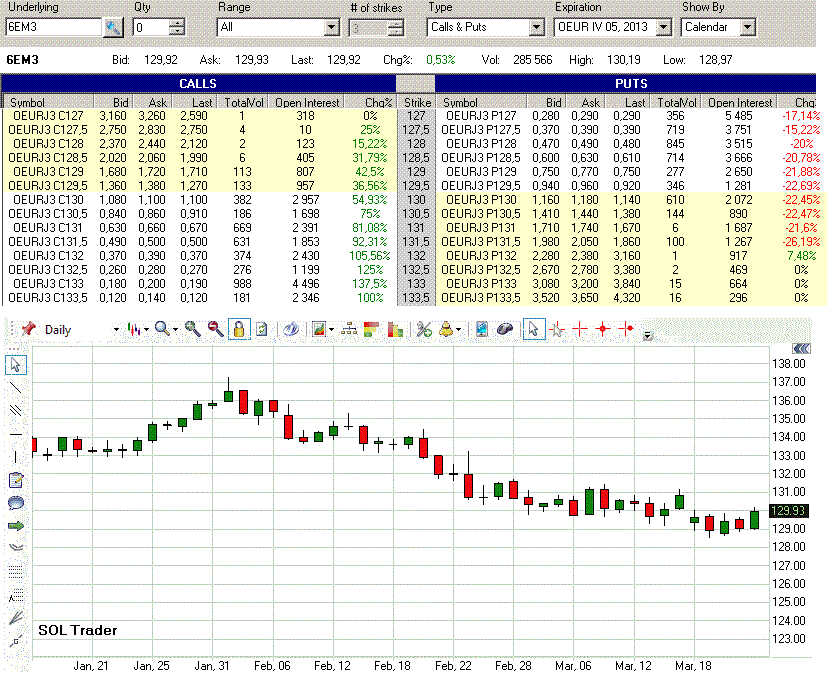Select the vertical line drawing tool

pos(16,457)
